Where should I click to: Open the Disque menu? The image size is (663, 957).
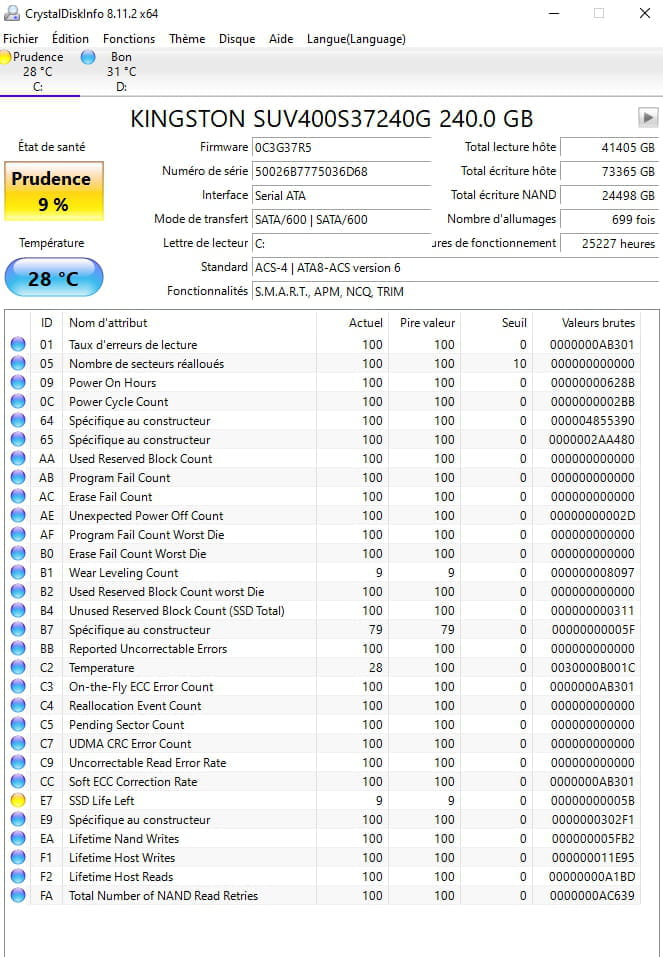tap(237, 38)
